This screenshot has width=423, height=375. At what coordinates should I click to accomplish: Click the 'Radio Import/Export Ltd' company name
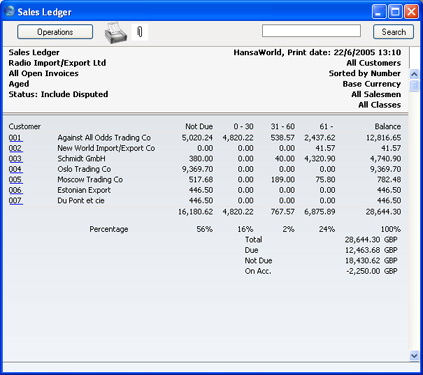(57, 63)
